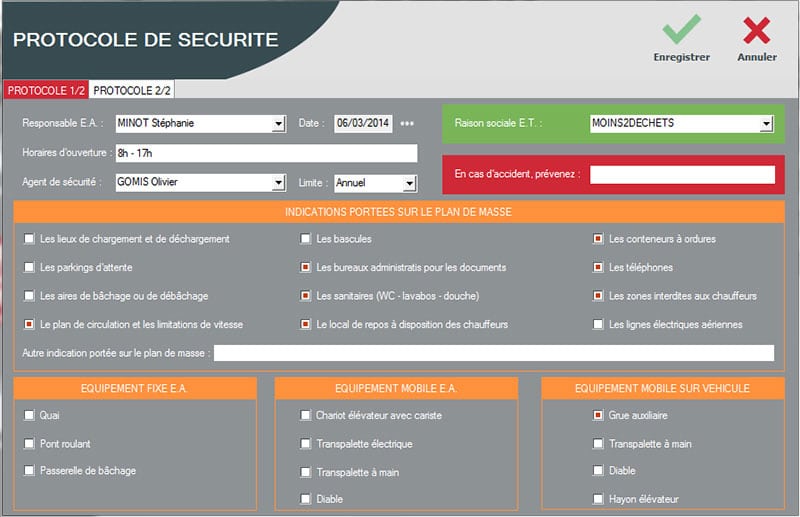Uncheck Les bureaux administratifs checkbox
Image resolution: width=800 pixels, height=517 pixels.
click(x=306, y=267)
